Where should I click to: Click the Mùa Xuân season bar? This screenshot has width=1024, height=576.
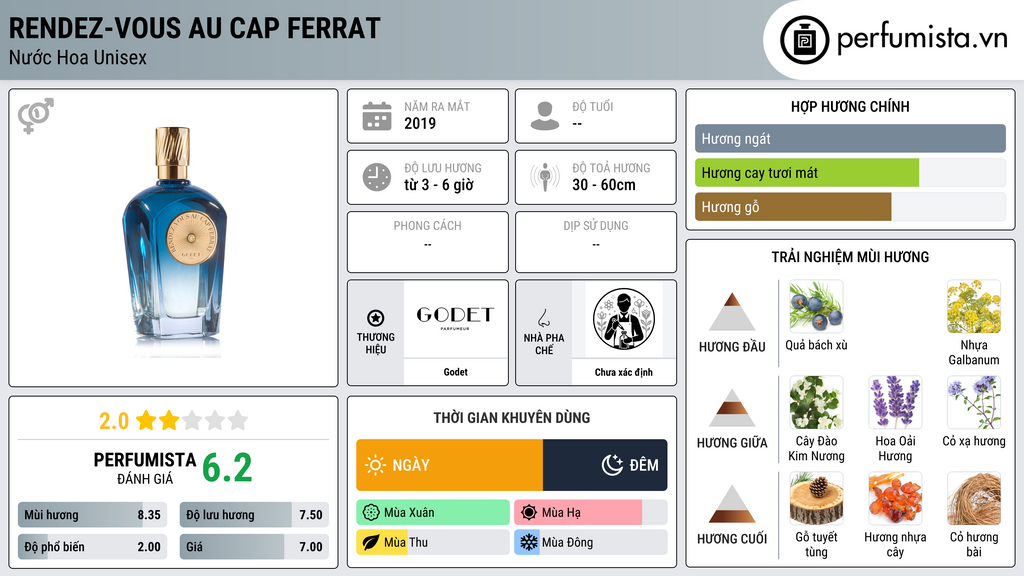(x=433, y=513)
